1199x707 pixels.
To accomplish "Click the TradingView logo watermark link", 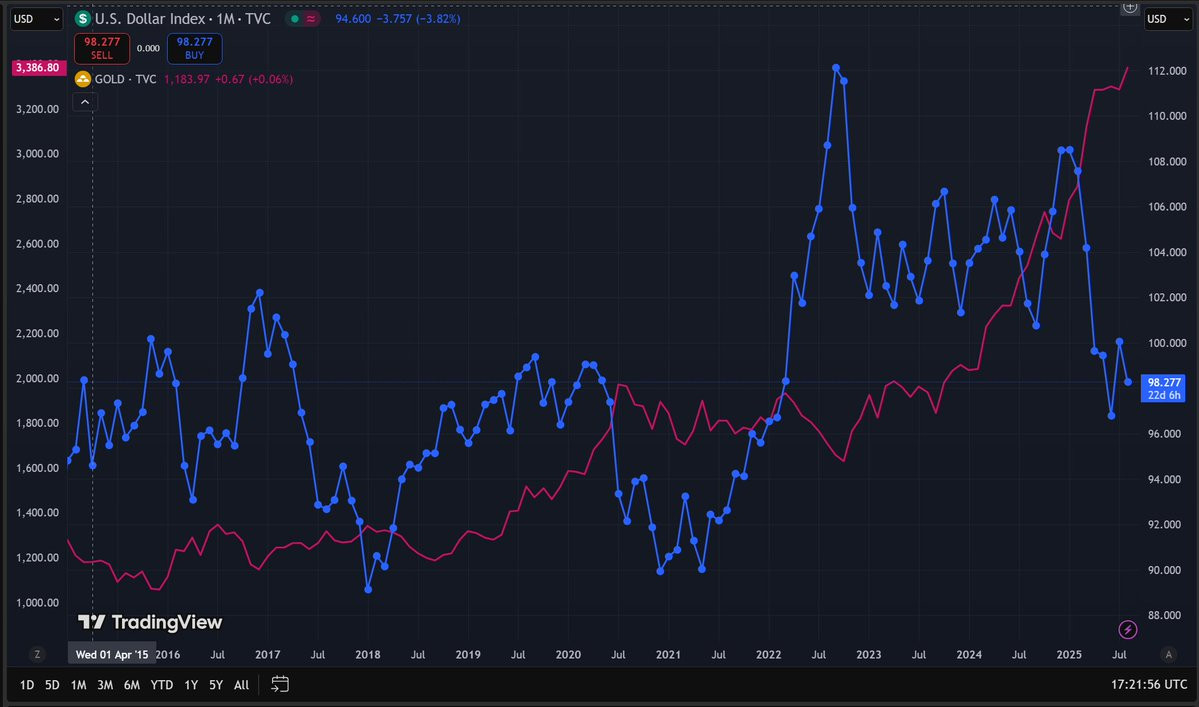I will pyautogui.click(x=150, y=622).
